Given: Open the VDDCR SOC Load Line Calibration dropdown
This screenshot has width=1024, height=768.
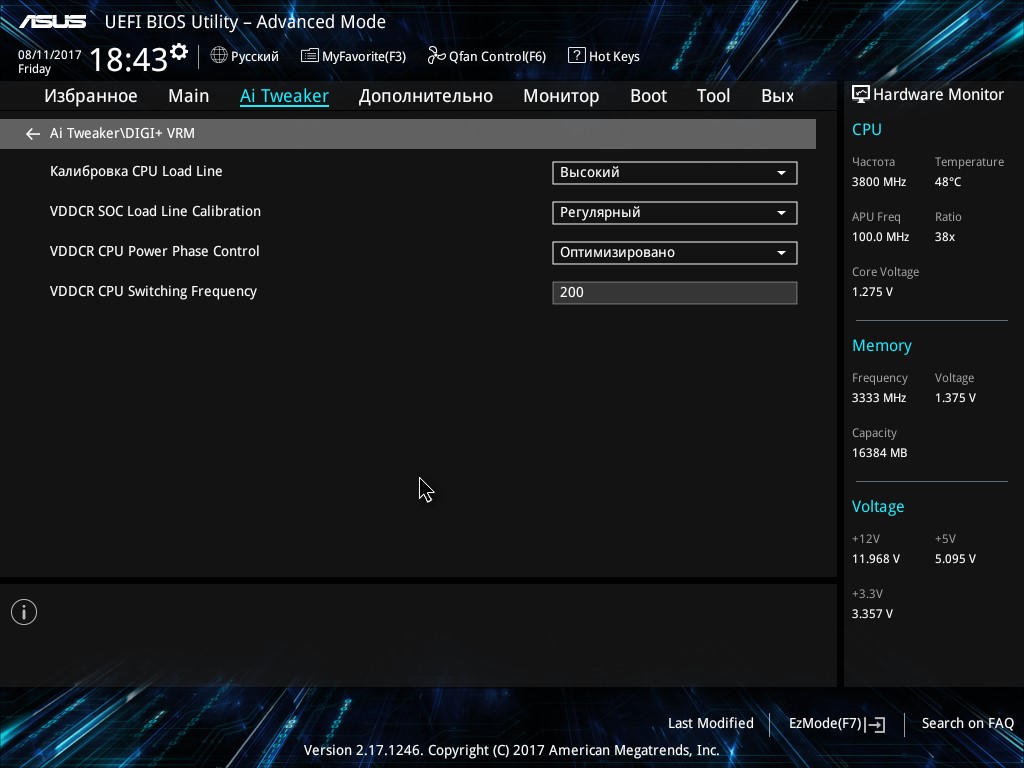Looking at the screenshot, I should pyautogui.click(x=675, y=213).
